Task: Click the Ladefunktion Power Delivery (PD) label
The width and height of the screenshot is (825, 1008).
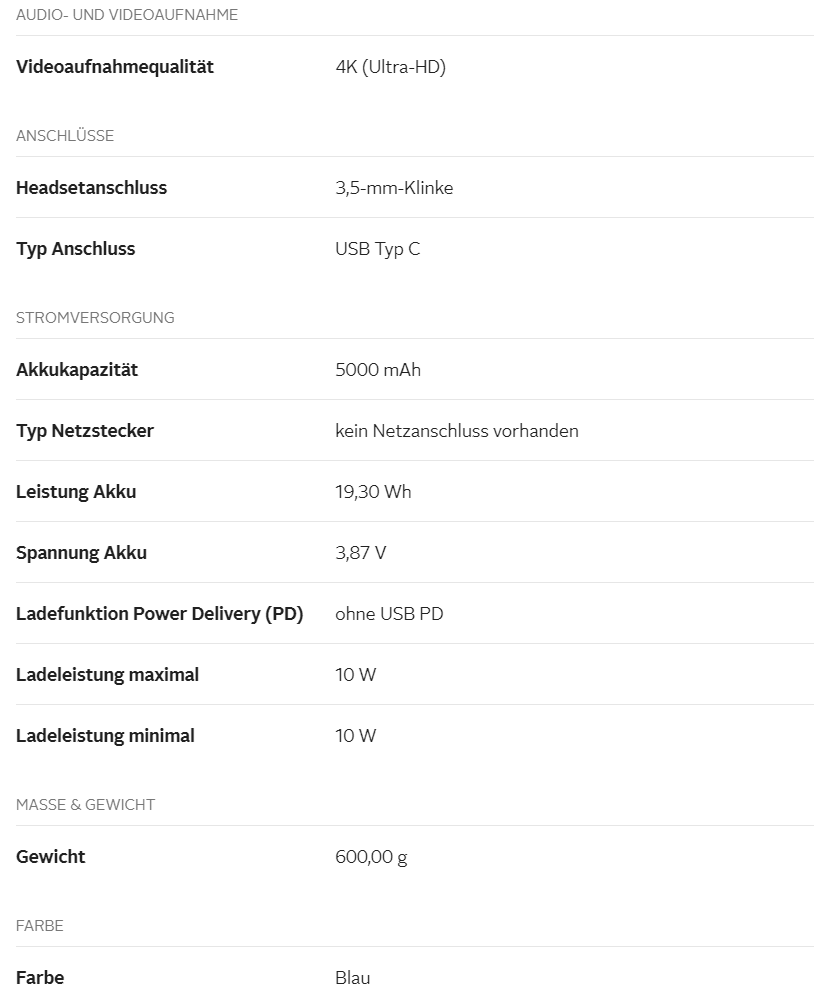Action: (x=159, y=614)
